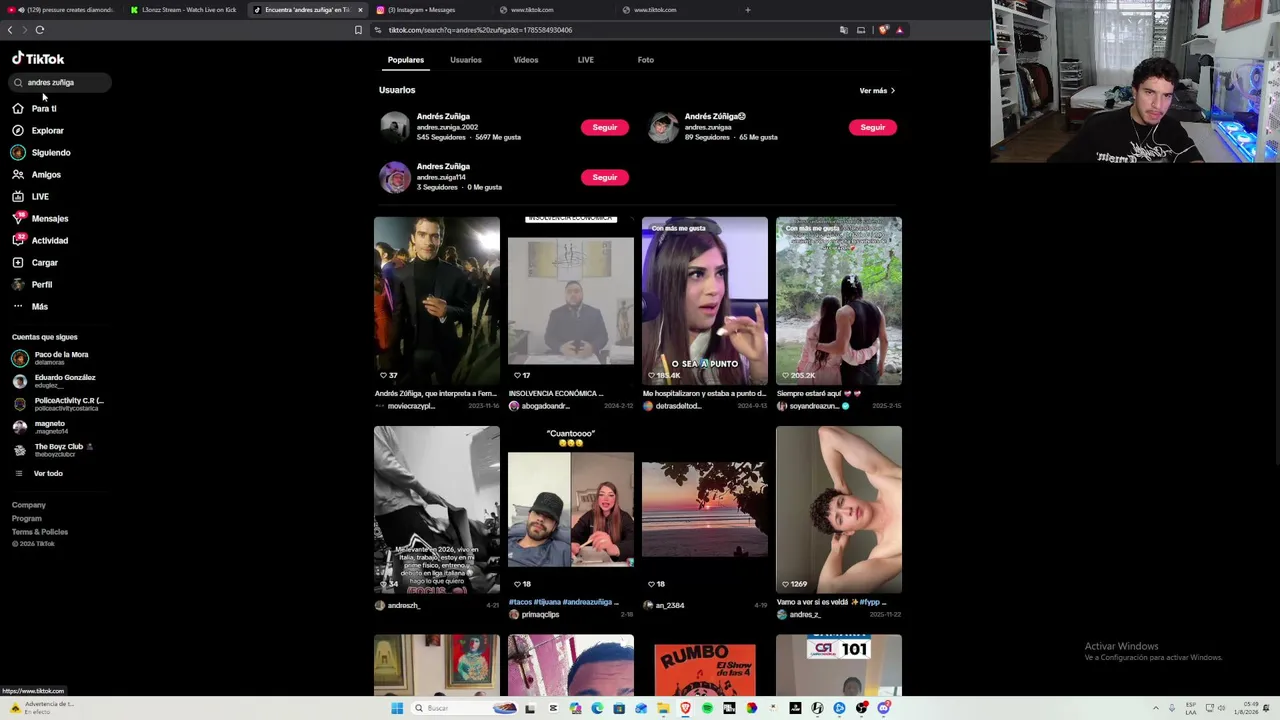
Task: Open Windows Start menu
Action: tap(397, 708)
